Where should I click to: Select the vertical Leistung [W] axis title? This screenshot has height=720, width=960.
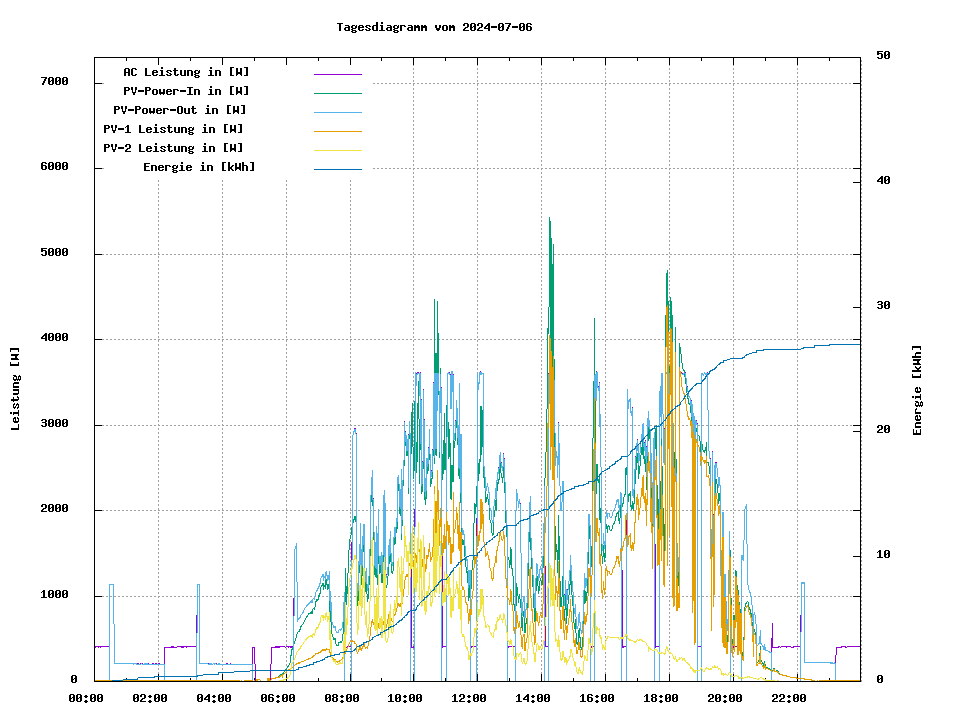(x=16, y=389)
